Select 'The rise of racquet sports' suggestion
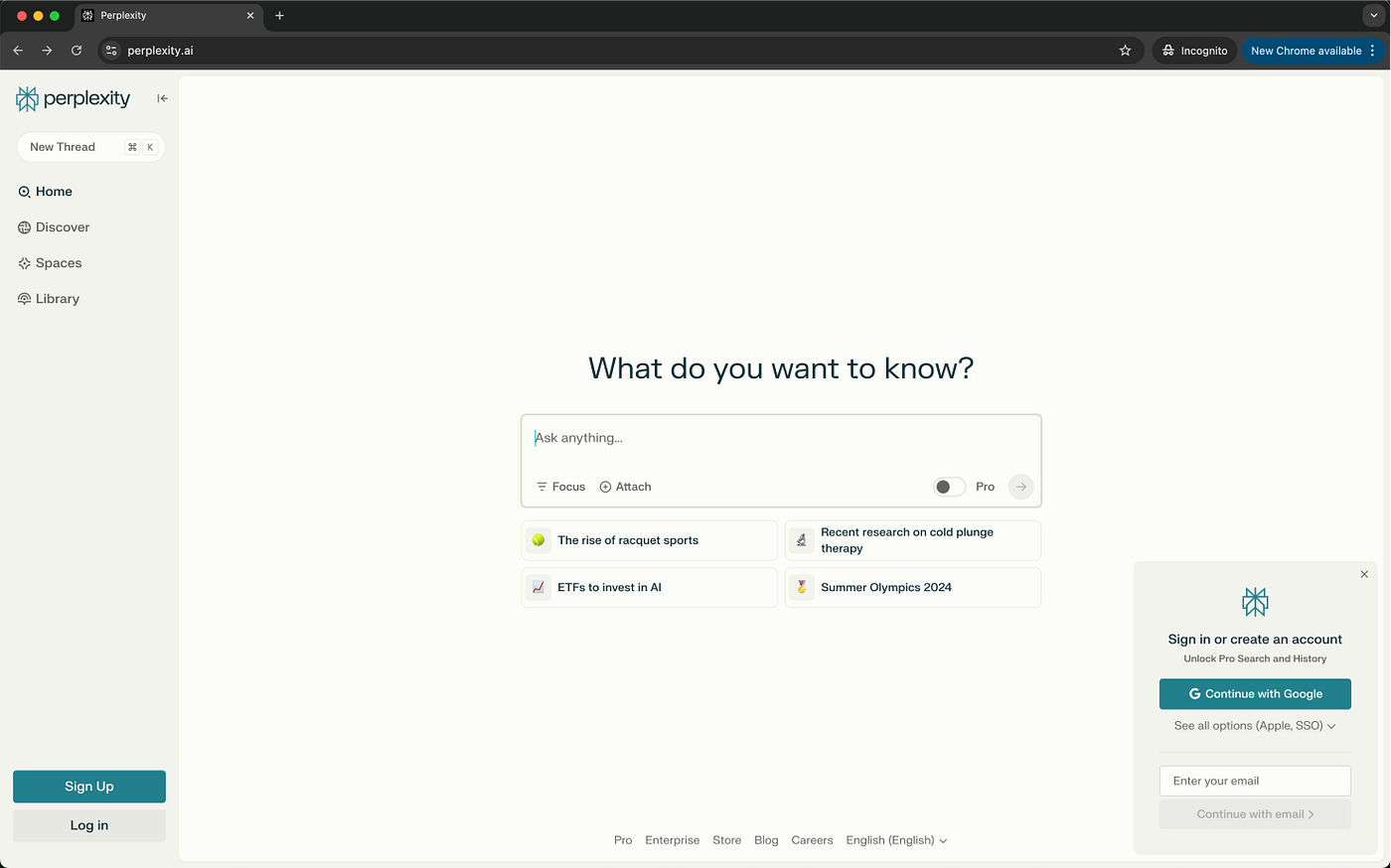Screen dimensions: 1391x868 650,540
